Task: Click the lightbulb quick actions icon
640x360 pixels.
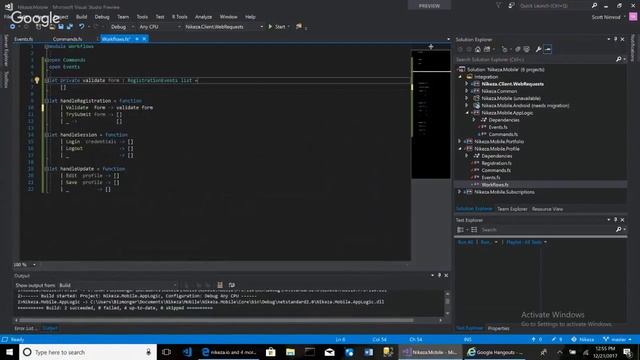Action: tap(37, 80)
